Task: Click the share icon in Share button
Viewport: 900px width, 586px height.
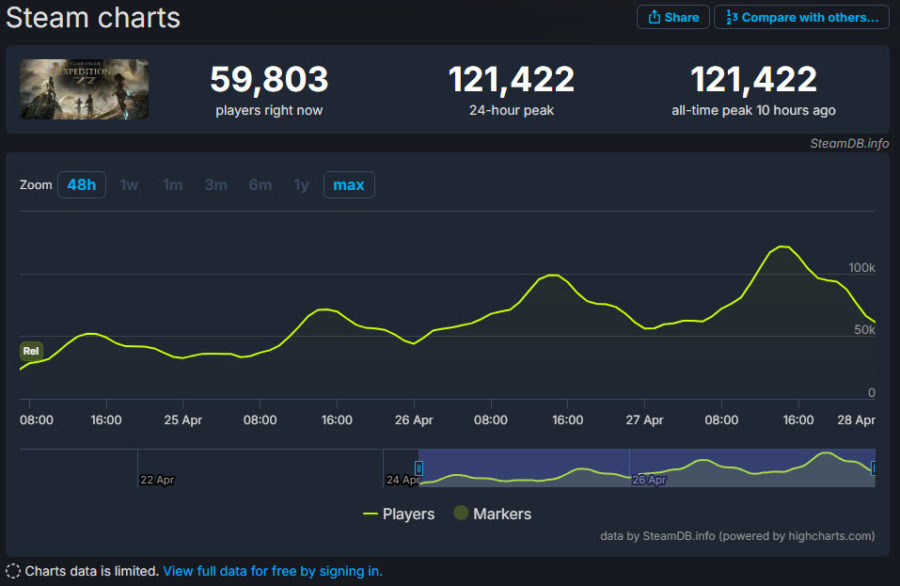Action: click(654, 17)
